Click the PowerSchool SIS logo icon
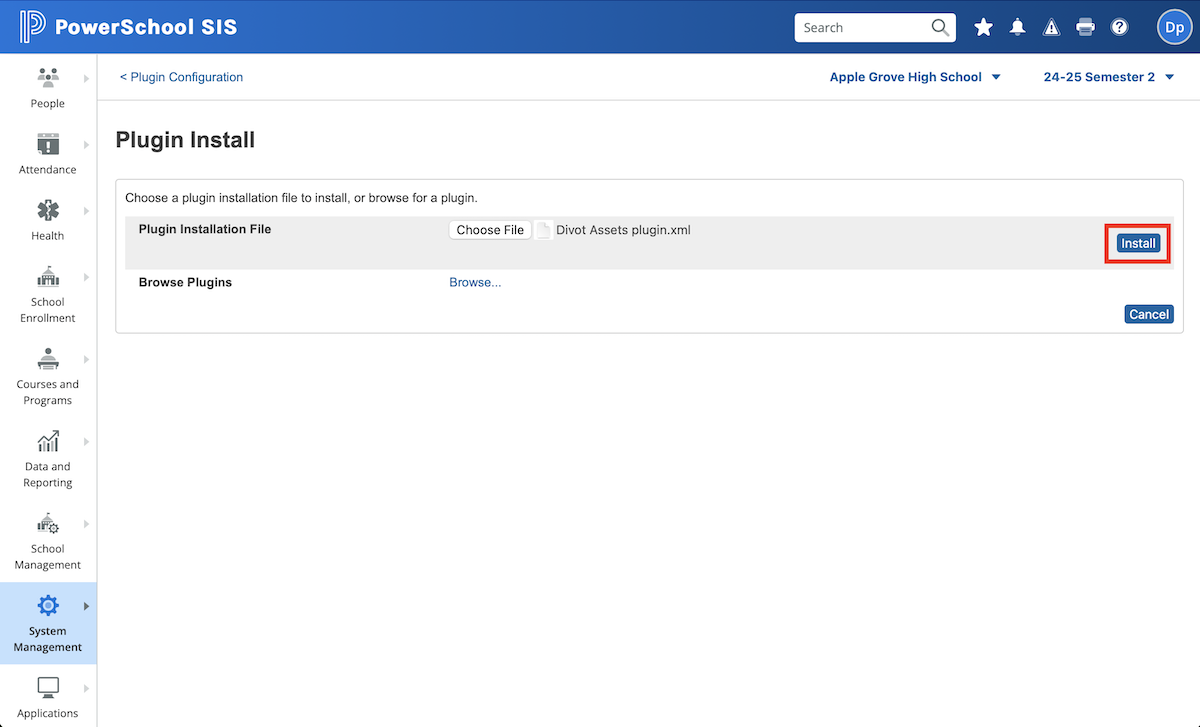The image size is (1200, 727). click(x=32, y=27)
